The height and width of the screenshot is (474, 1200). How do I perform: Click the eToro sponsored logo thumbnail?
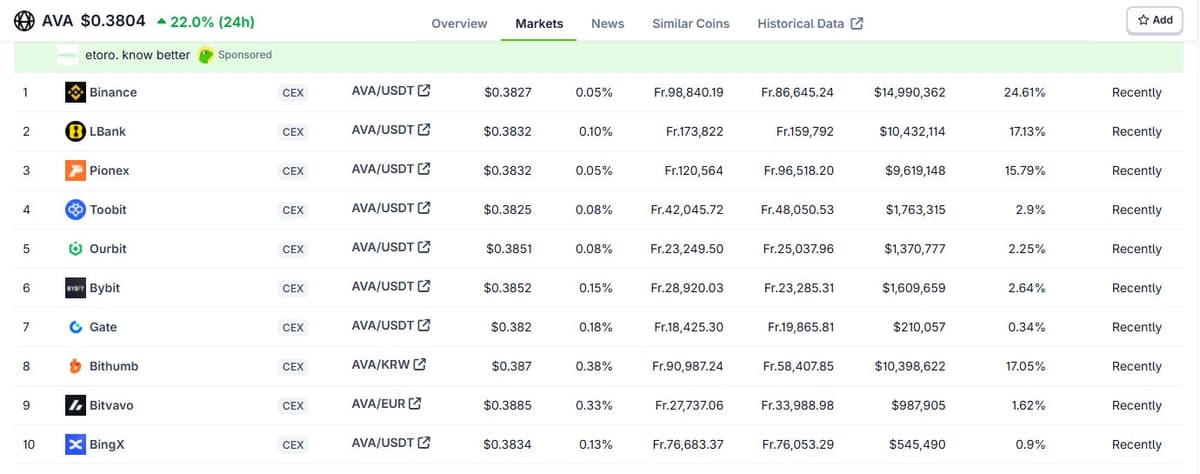(68, 55)
